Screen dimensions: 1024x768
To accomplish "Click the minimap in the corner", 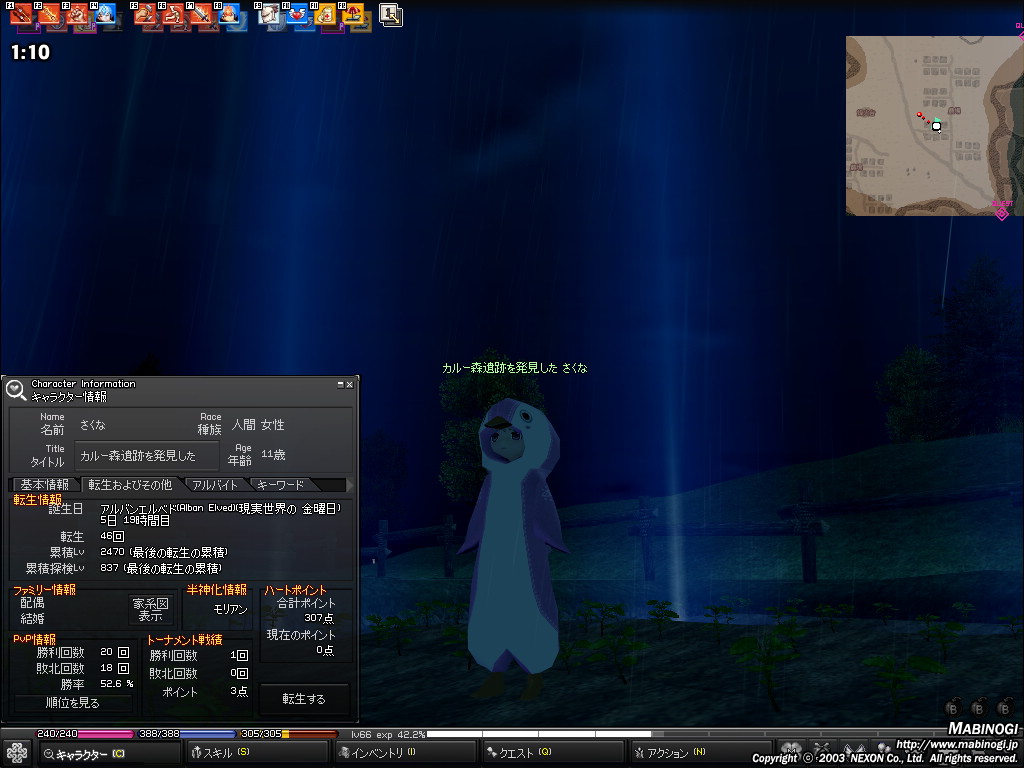I will (935, 125).
